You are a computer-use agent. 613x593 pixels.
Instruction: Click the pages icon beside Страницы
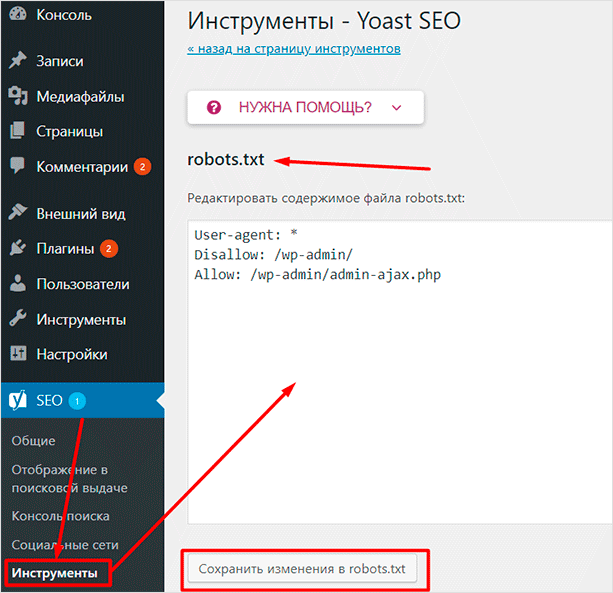coord(17,131)
